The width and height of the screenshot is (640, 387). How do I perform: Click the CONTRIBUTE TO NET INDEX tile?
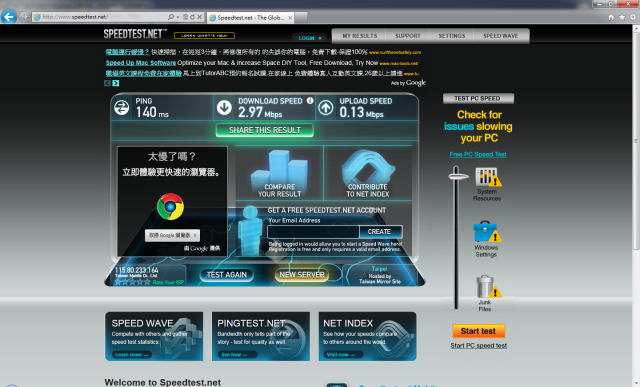click(x=368, y=173)
